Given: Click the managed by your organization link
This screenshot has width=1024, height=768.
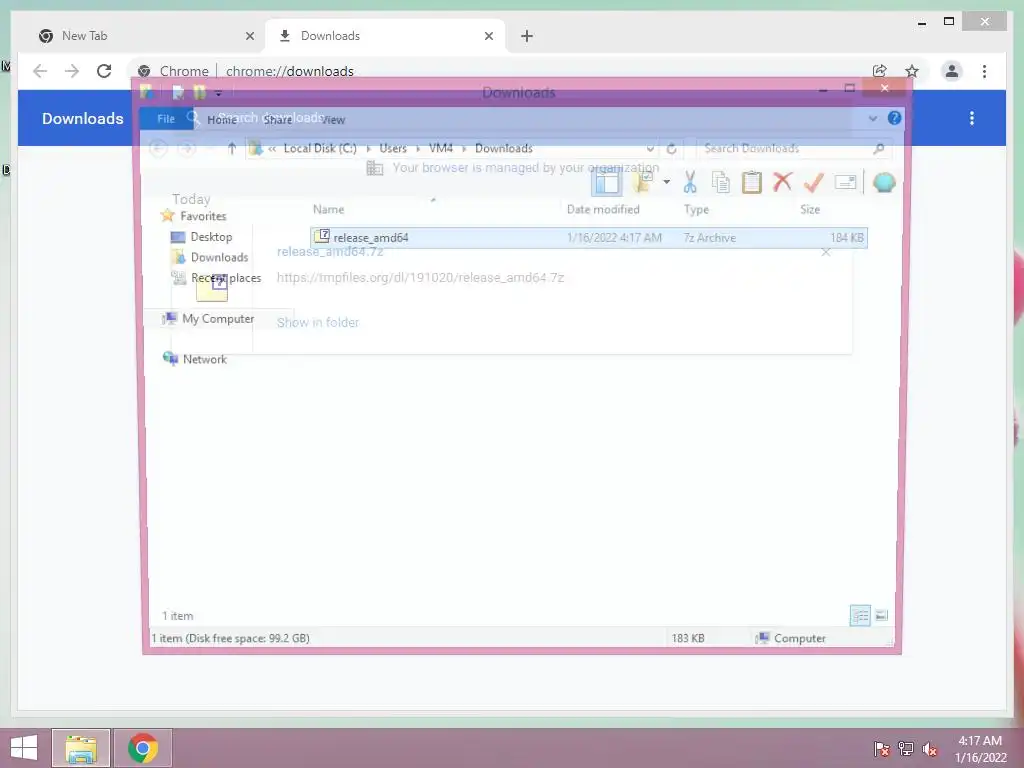Looking at the screenshot, I should click(x=525, y=168).
